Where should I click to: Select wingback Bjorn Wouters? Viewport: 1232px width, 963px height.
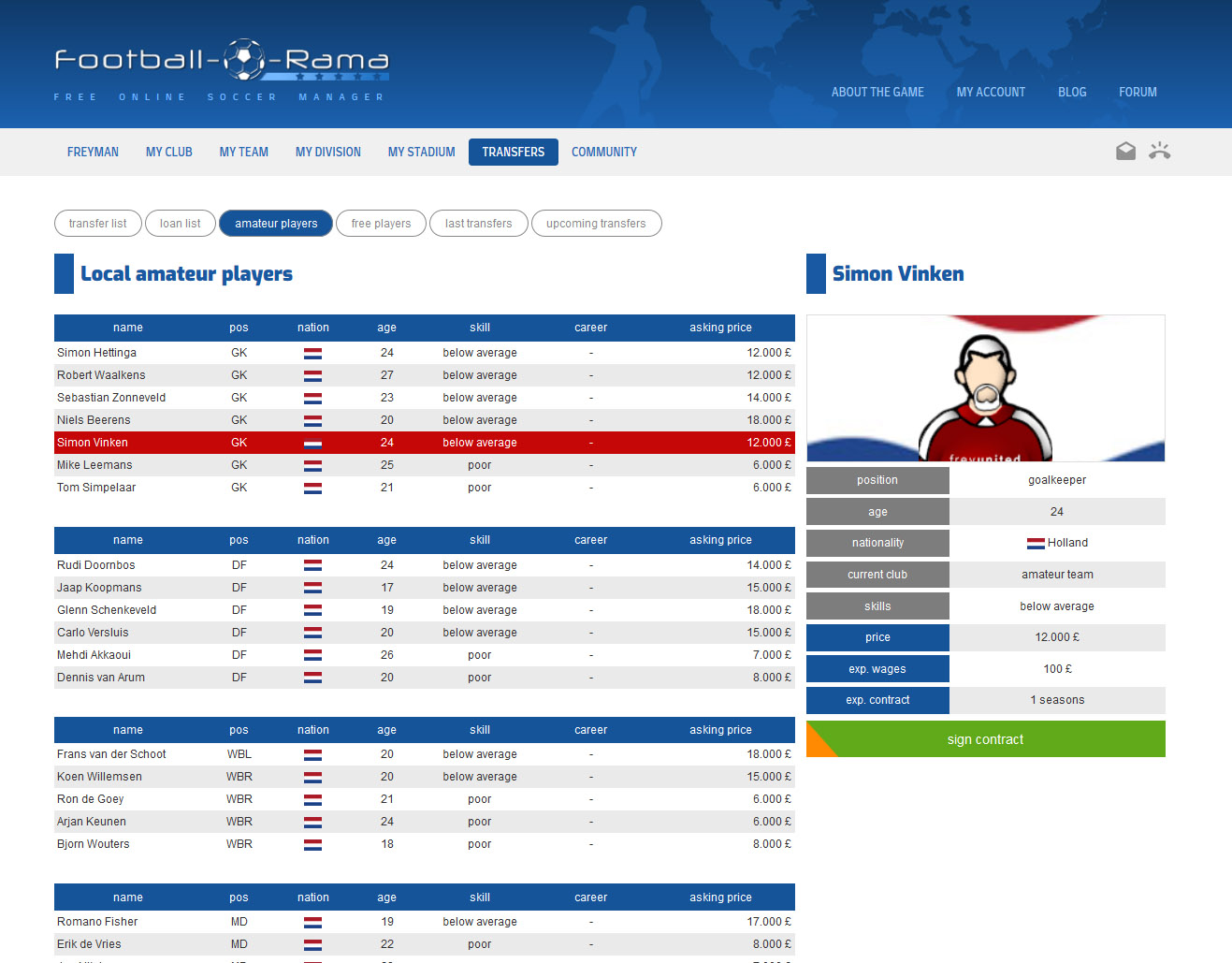click(x=94, y=844)
